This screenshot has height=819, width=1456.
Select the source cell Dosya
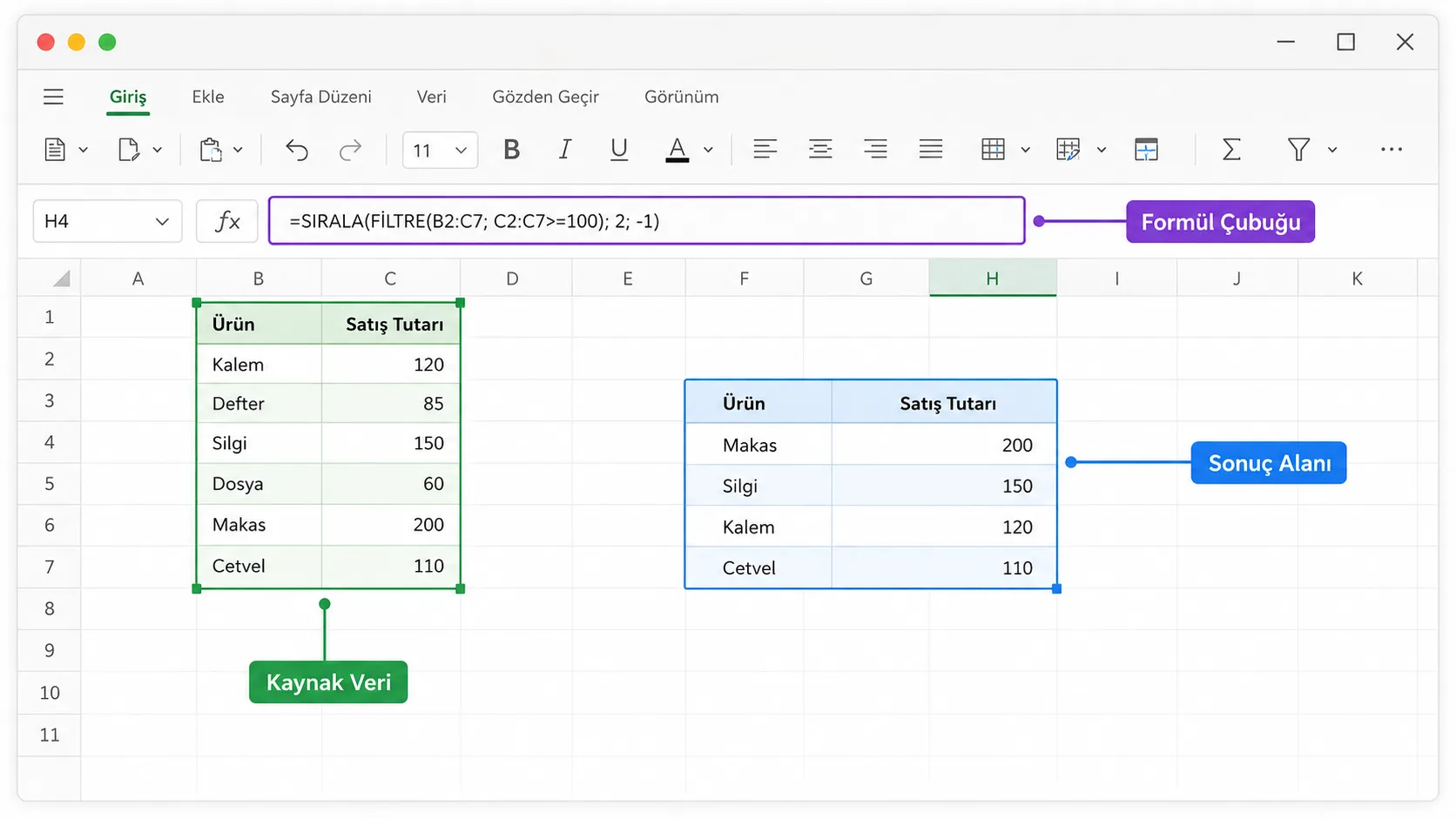[x=260, y=484]
